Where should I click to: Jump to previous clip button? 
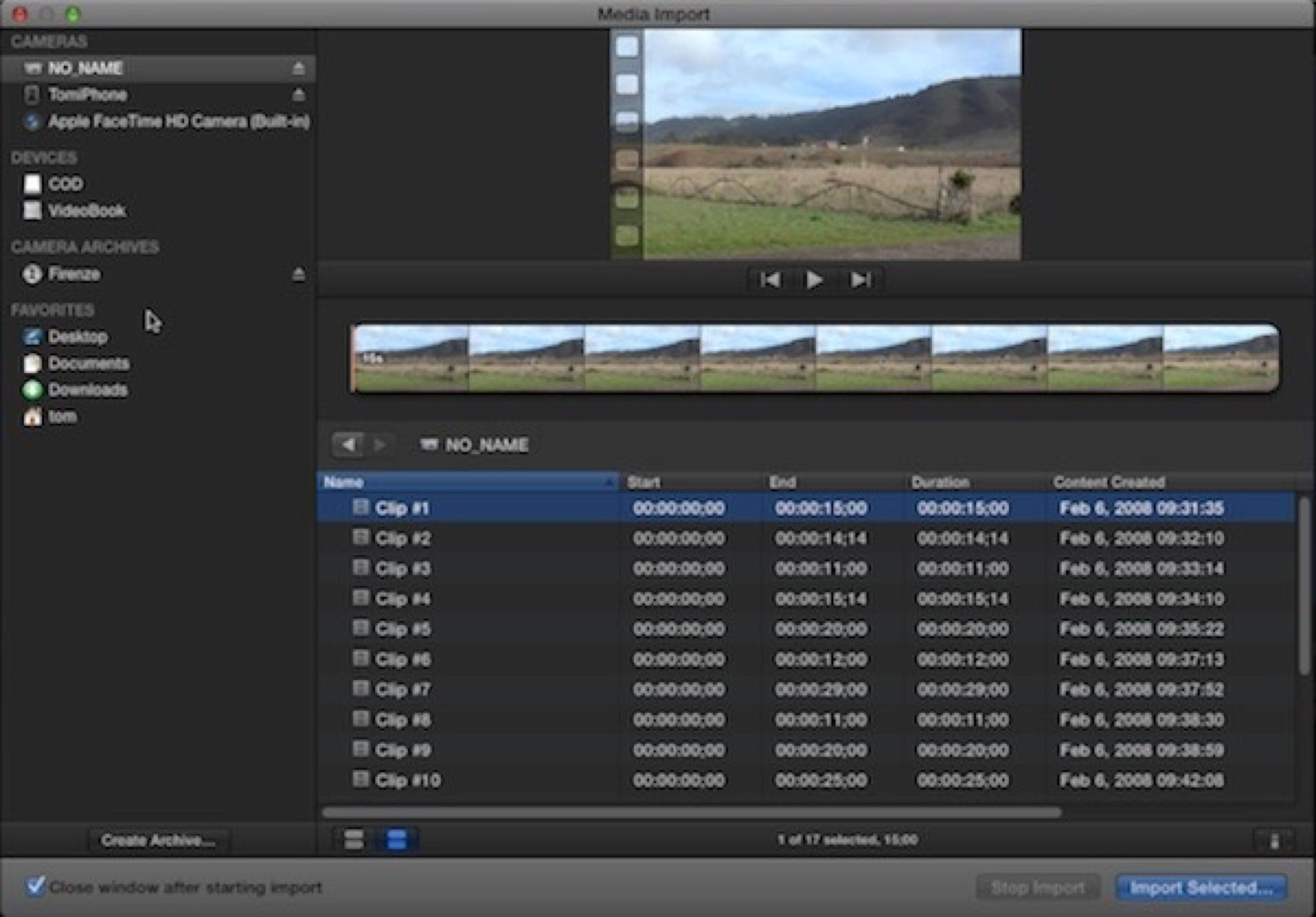[770, 280]
